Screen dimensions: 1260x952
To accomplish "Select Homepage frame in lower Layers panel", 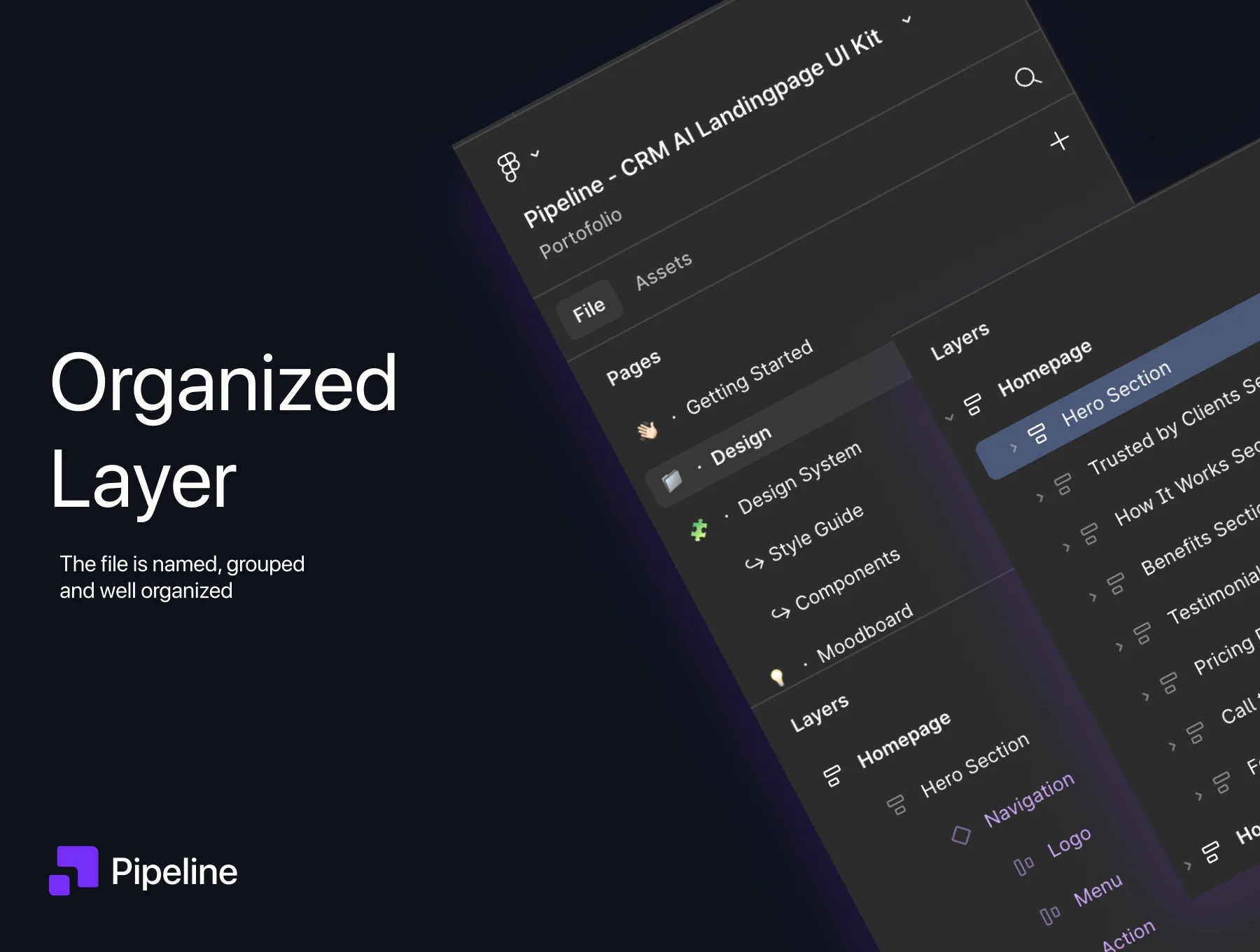I will (904, 739).
